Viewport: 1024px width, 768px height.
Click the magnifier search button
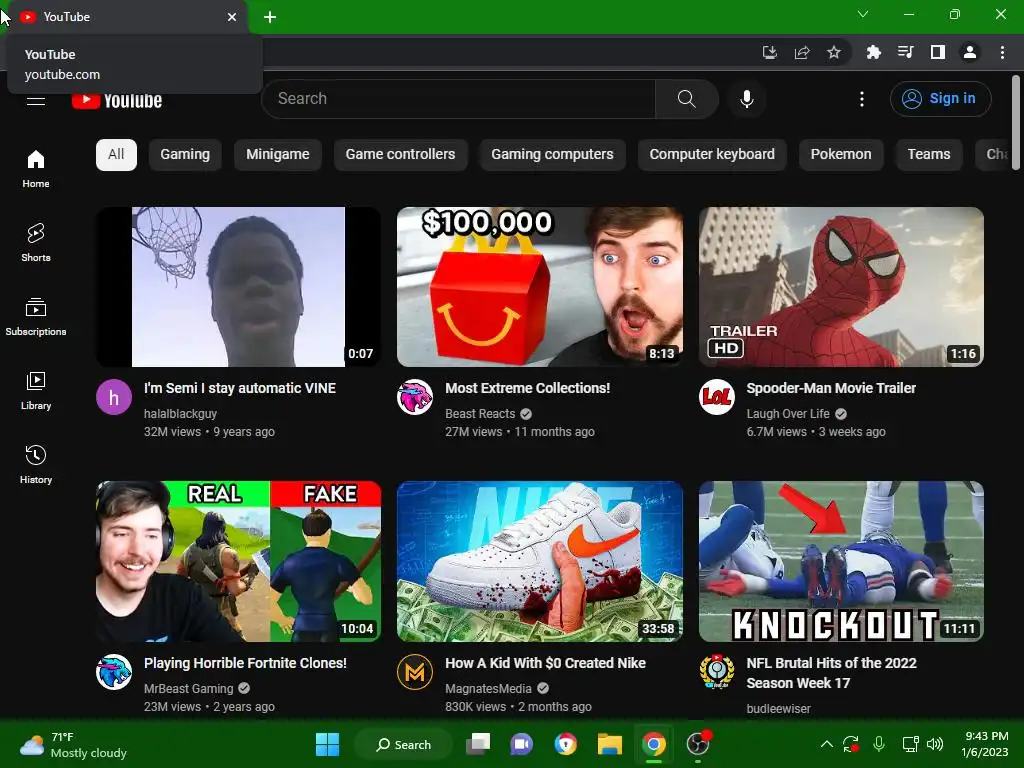click(x=686, y=99)
